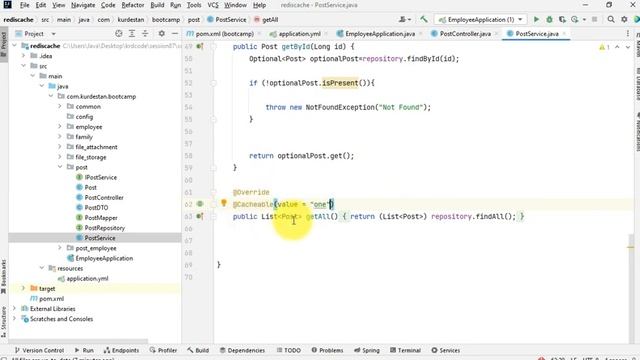Collapse the src folder
Image resolution: width=640 pixels, height=360 pixels.
(x=24, y=66)
